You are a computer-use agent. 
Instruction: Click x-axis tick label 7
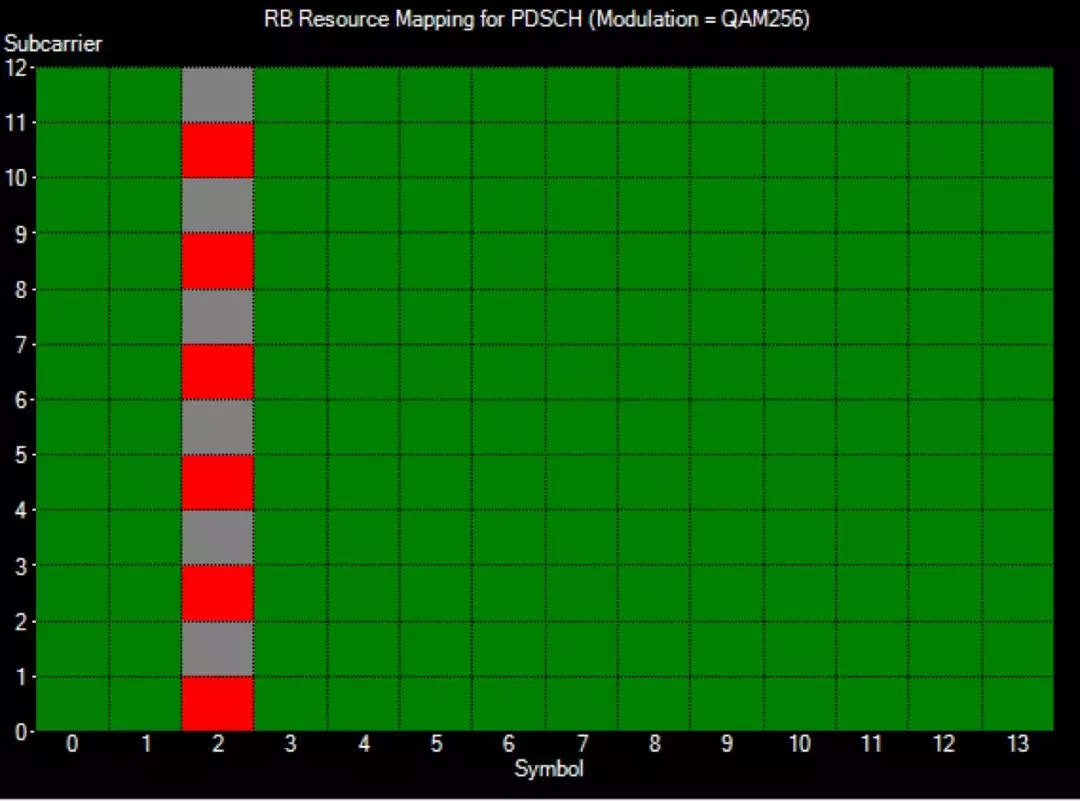coord(582,745)
